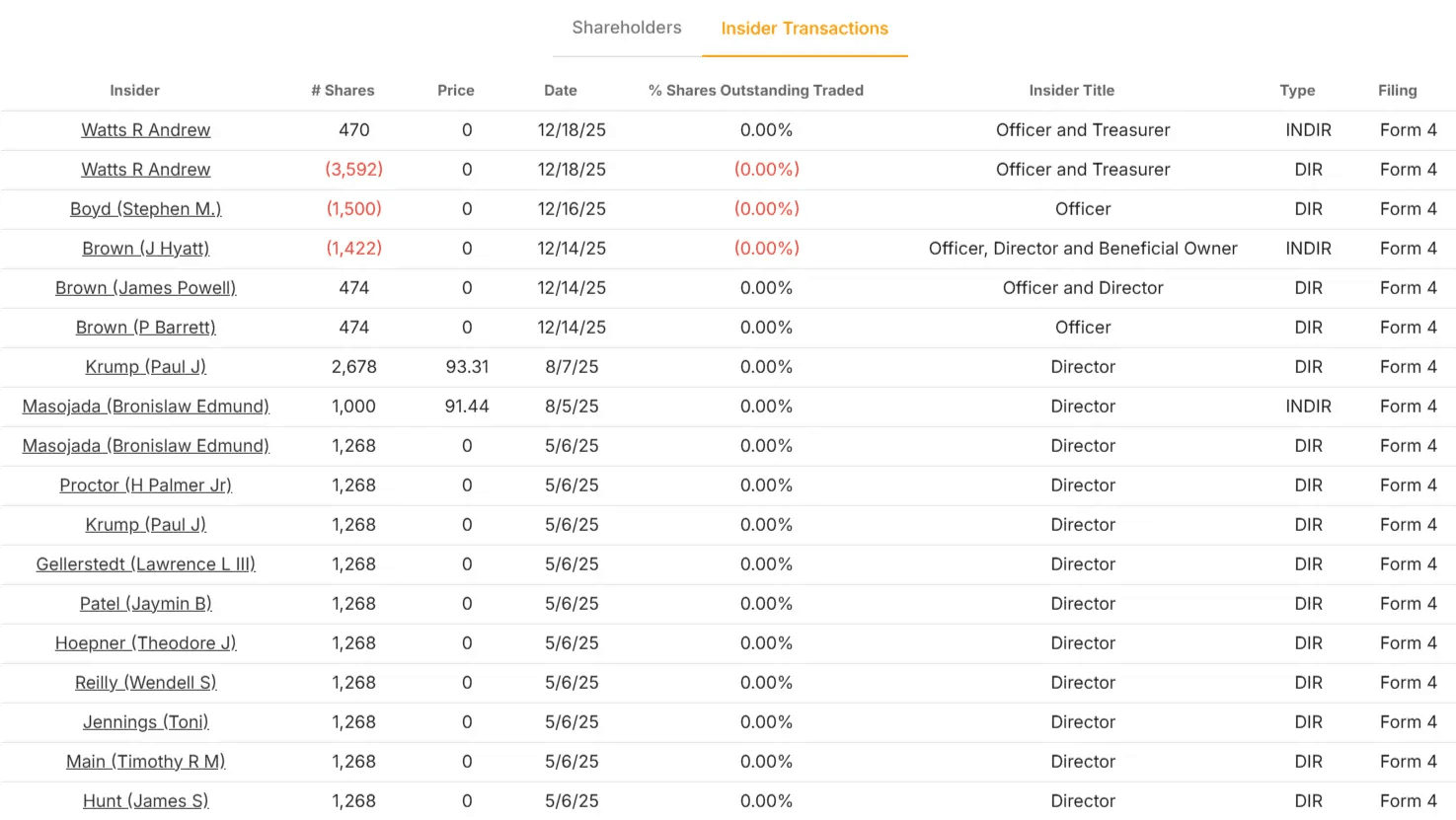Image resolution: width=1456 pixels, height=820 pixels.
Task: Click Reilly (Wendell S) link
Action: 145,683
